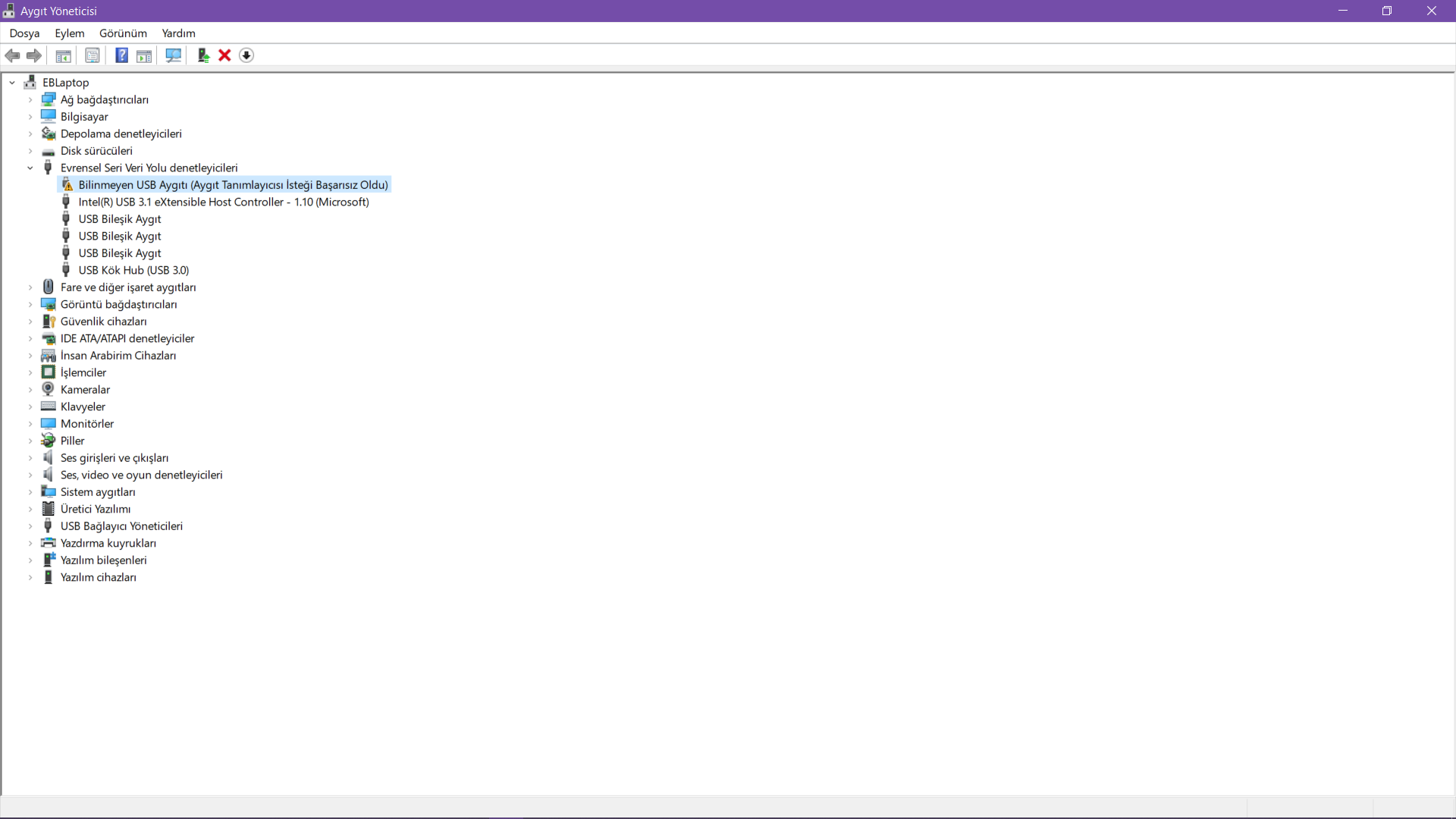The height and width of the screenshot is (819, 1456).
Task: Click the Properties toolbar icon
Action: pos(93,55)
